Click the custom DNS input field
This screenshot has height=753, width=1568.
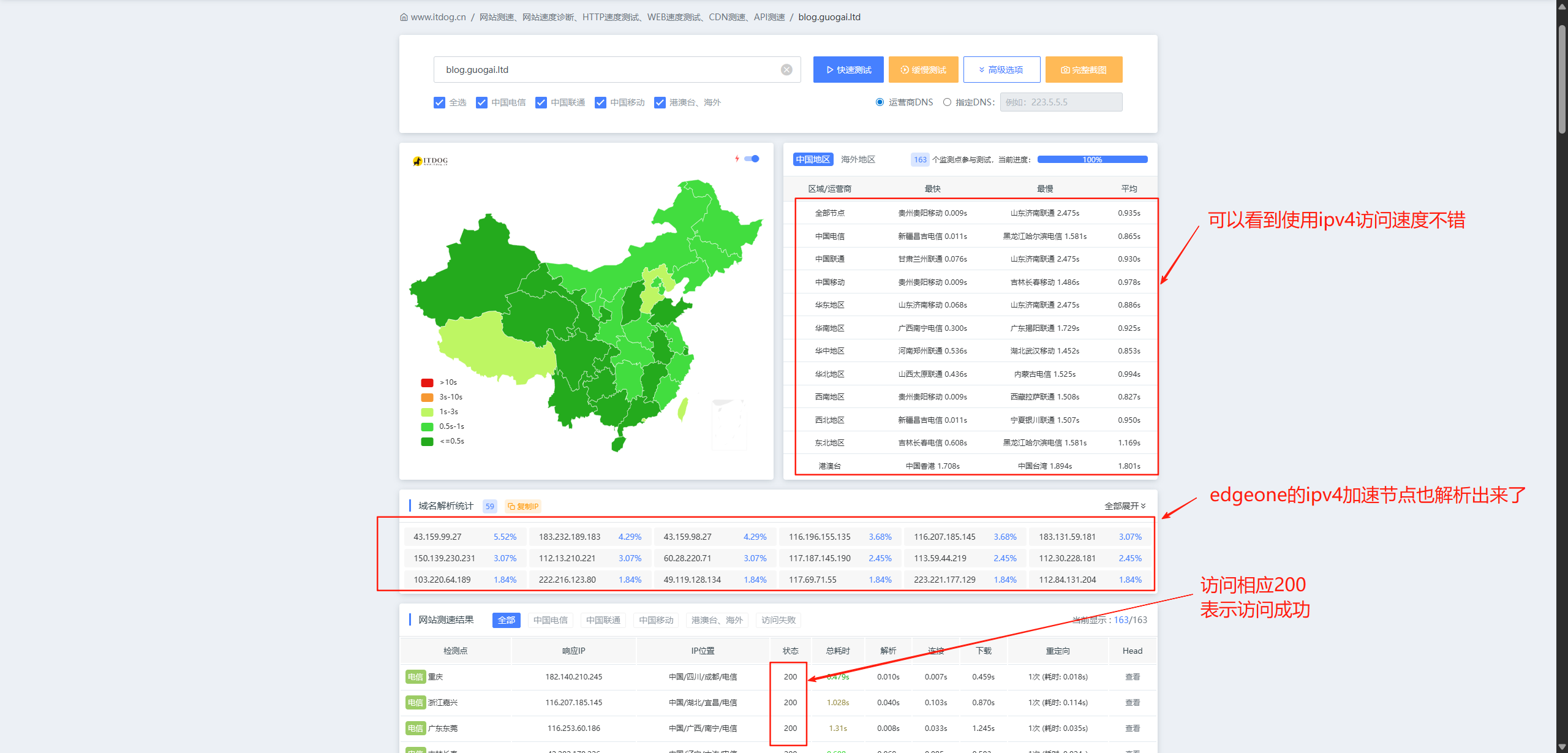coord(1060,102)
